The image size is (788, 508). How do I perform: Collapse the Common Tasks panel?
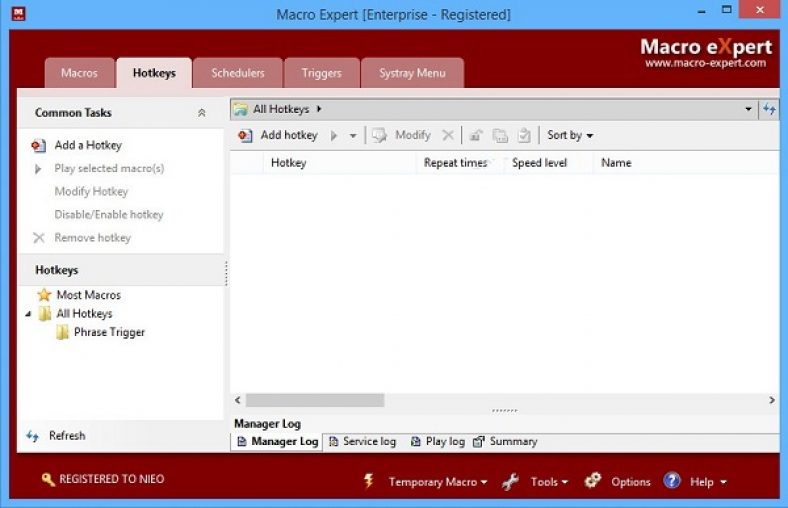click(x=202, y=113)
